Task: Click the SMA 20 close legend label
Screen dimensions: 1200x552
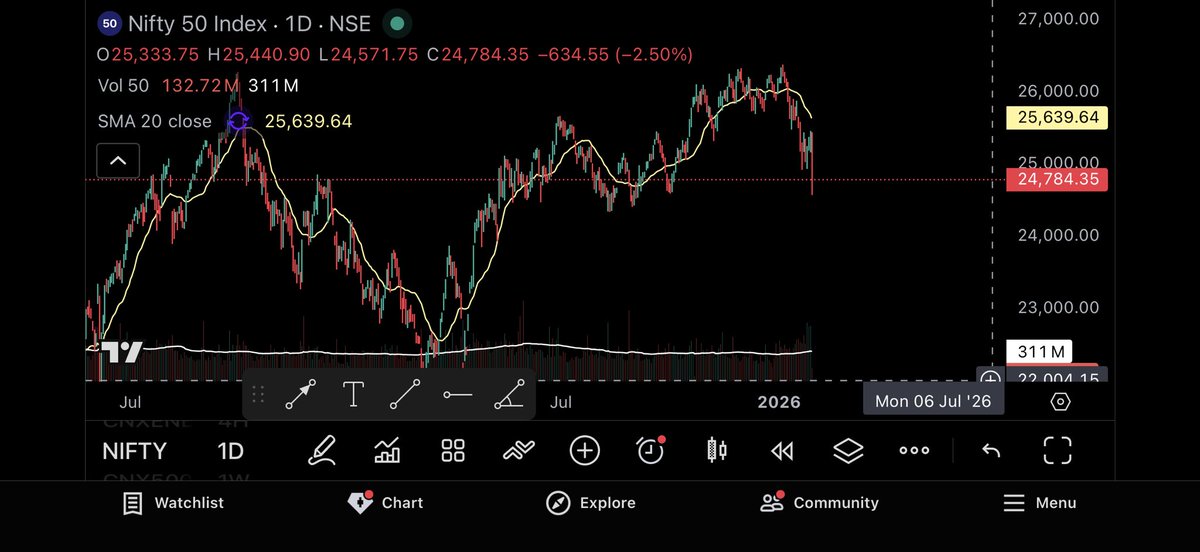Action: coord(155,122)
